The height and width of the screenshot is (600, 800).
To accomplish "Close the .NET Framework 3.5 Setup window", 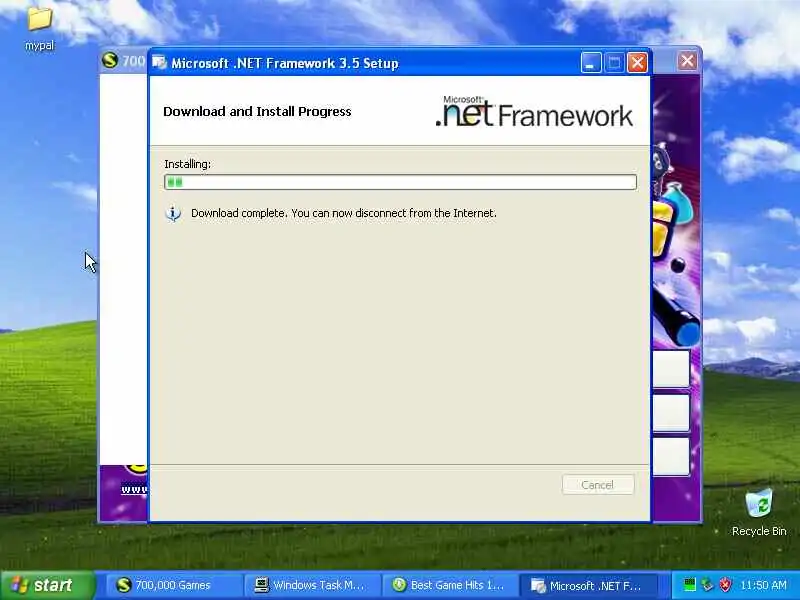I will tap(637, 63).
